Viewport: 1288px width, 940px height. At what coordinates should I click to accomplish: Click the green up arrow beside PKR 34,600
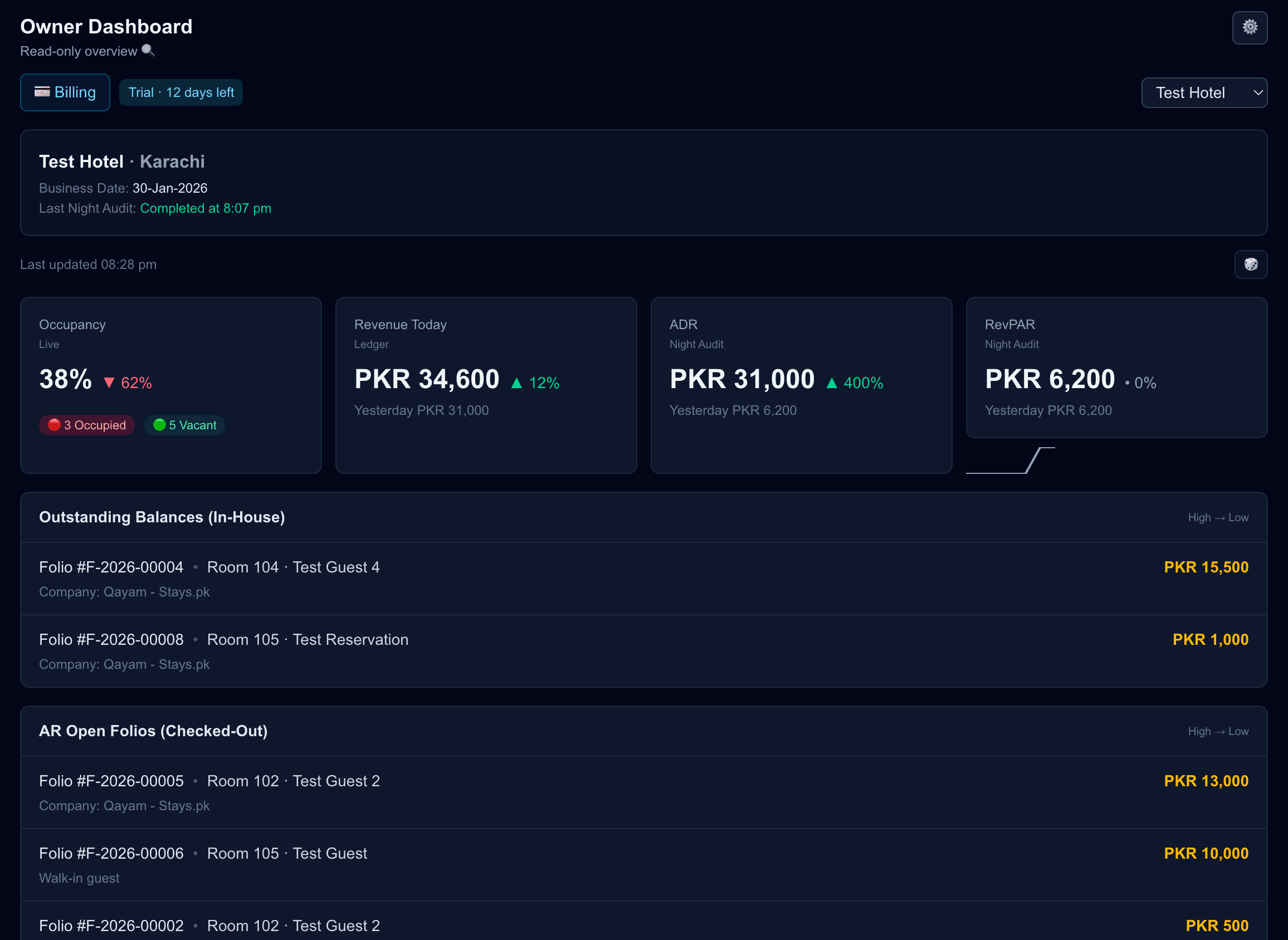pyautogui.click(x=516, y=383)
